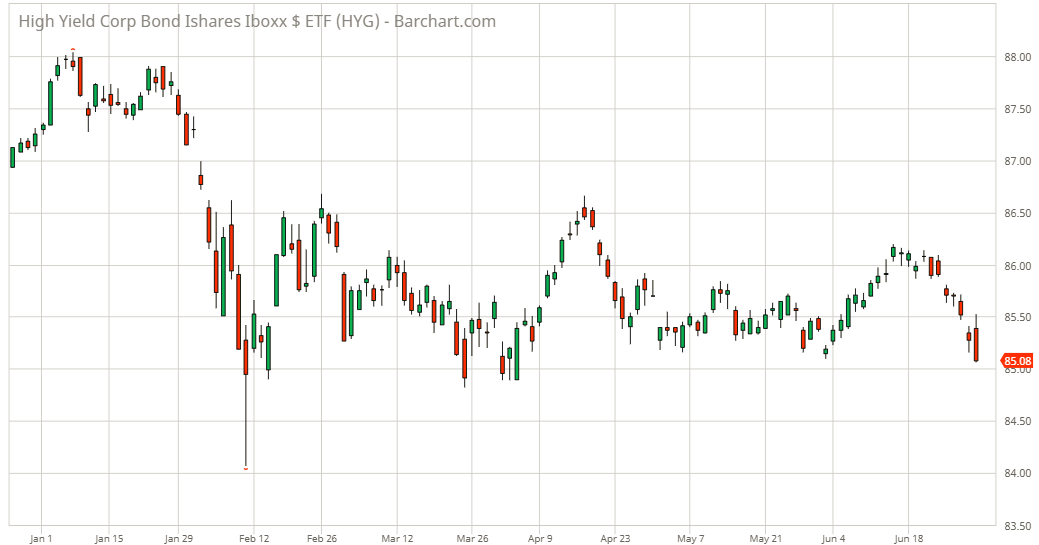Viewport: 1039px width, 545px height.
Task: Click the 86.50 price axis label
Action: pyautogui.click(x=1017, y=213)
